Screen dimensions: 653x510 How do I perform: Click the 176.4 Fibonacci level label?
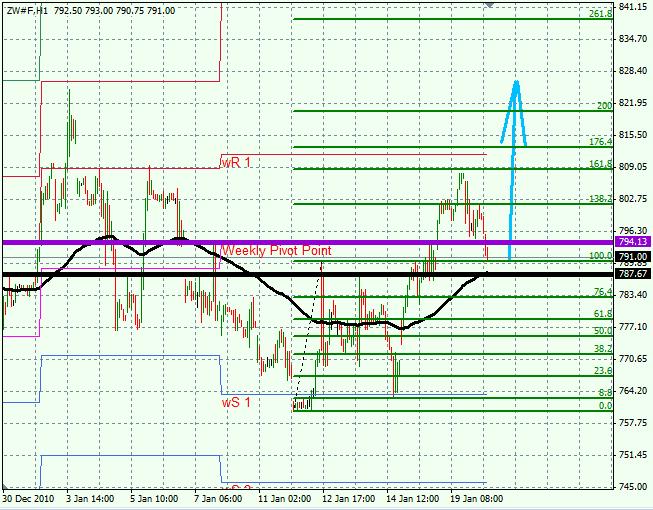coord(601,142)
